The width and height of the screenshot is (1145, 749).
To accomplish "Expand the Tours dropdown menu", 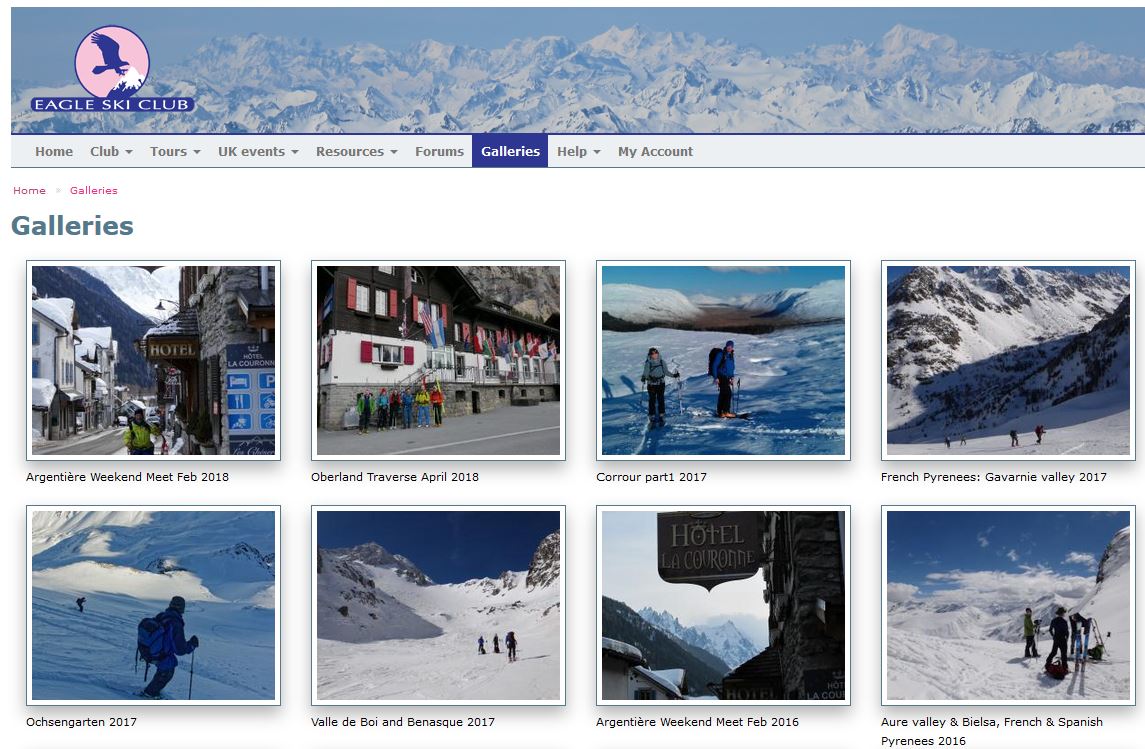I will tap(175, 152).
